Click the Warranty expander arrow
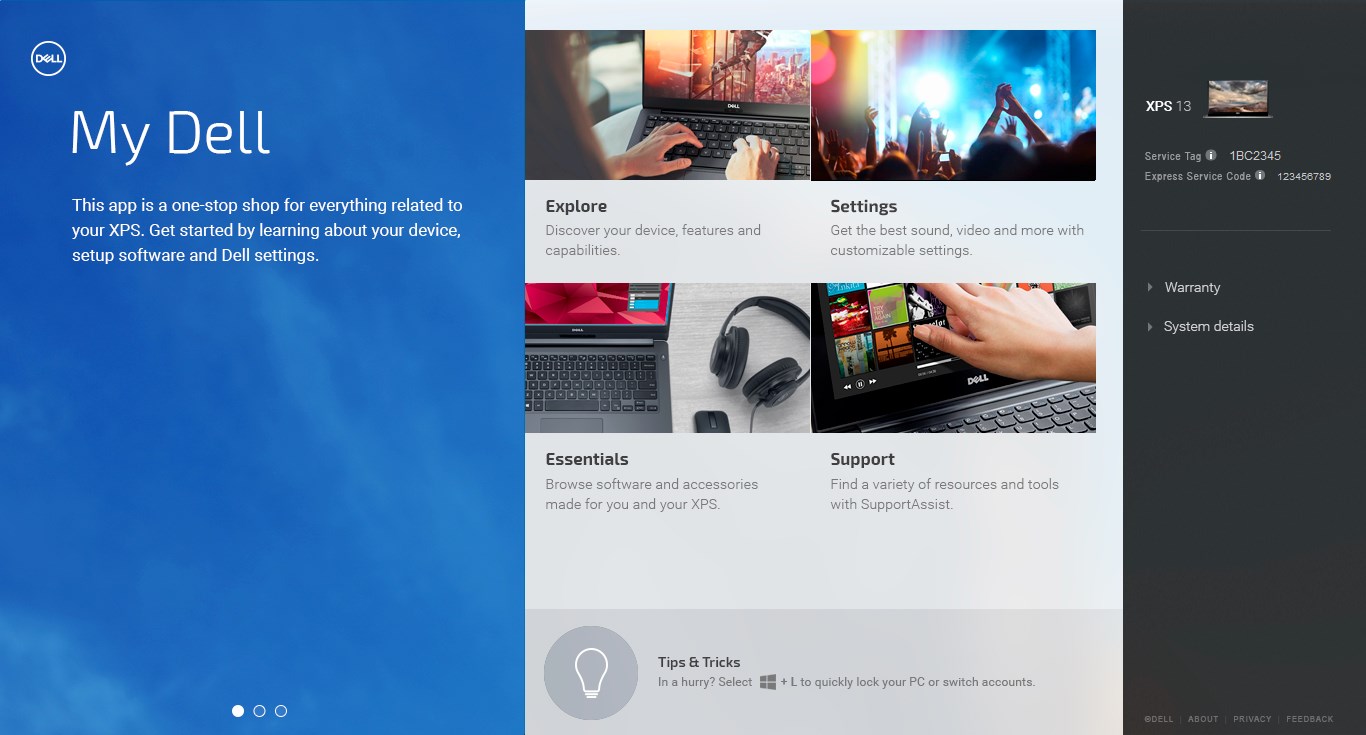The height and width of the screenshot is (735, 1366). [x=1150, y=287]
